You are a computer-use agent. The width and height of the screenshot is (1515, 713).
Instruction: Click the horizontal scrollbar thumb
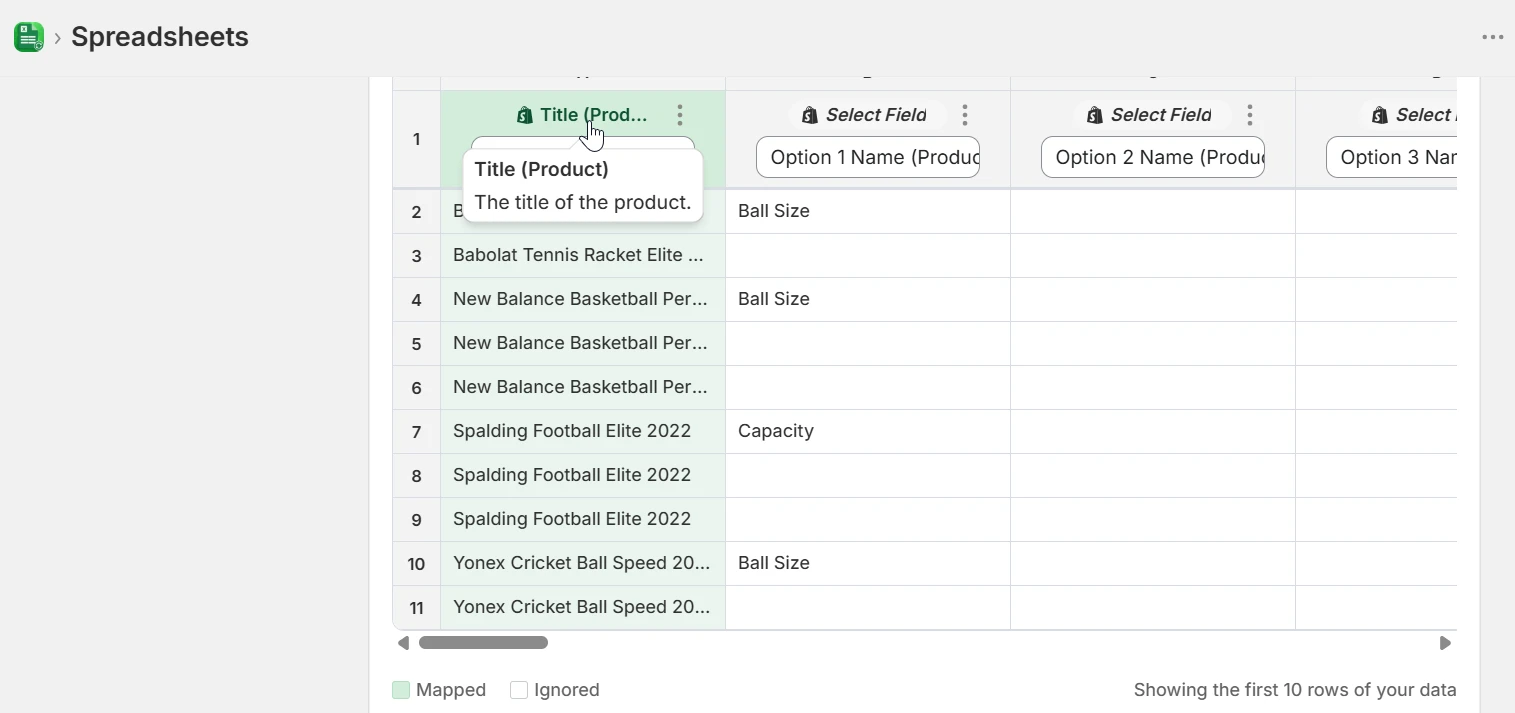pyautogui.click(x=483, y=643)
